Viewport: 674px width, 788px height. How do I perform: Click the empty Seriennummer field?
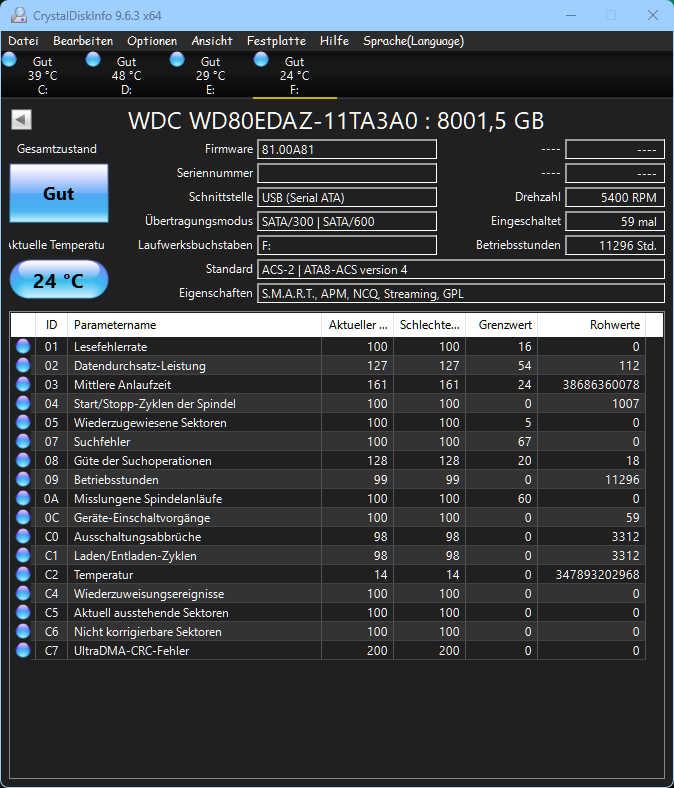[x=347, y=173]
